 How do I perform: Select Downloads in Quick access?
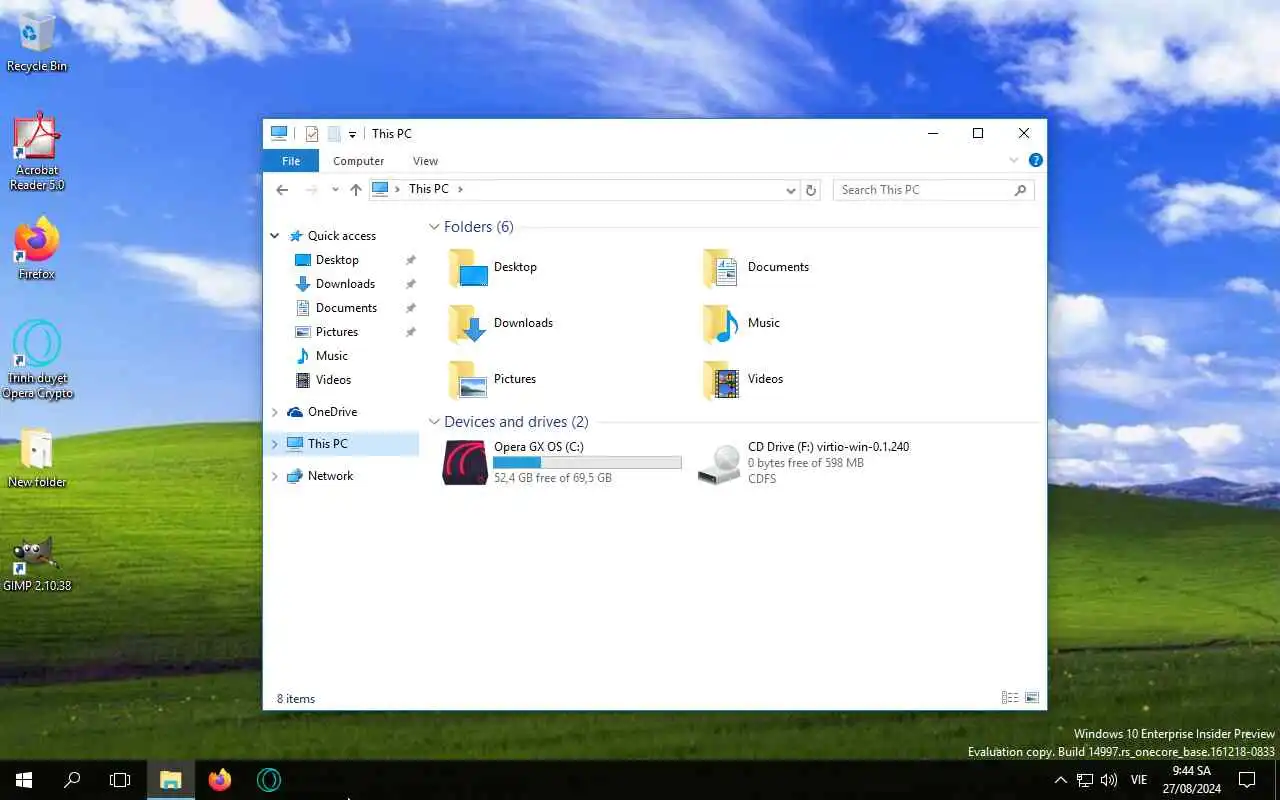coord(344,284)
